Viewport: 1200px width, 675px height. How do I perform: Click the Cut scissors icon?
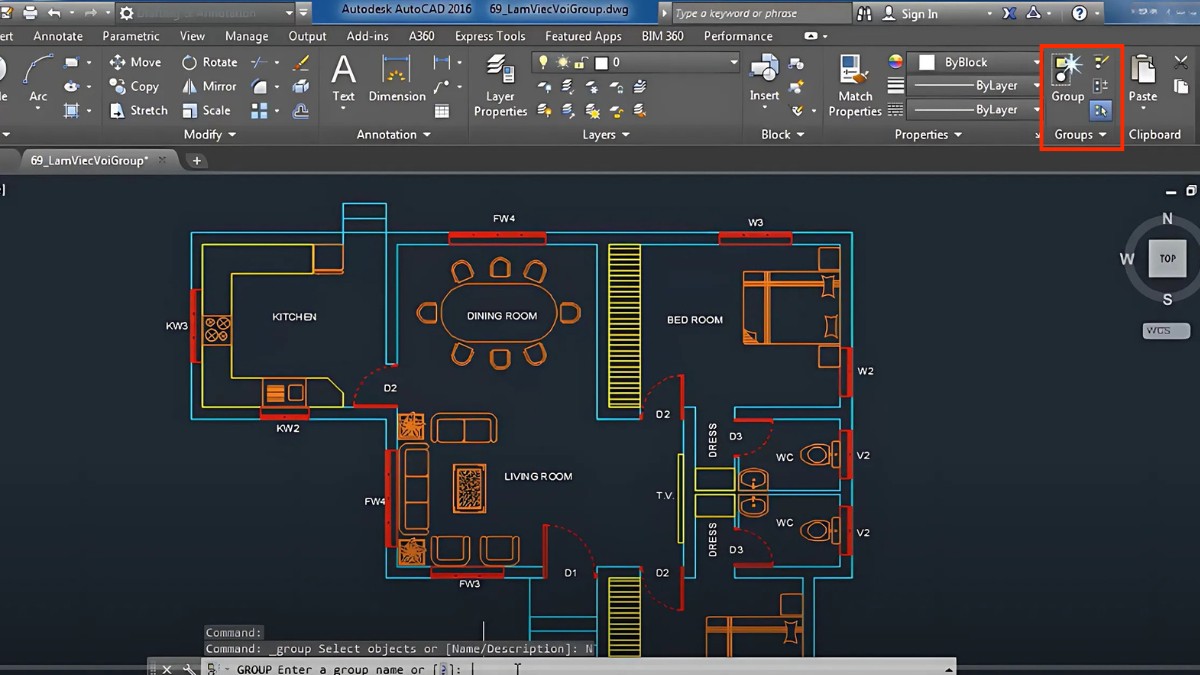coord(1181,63)
